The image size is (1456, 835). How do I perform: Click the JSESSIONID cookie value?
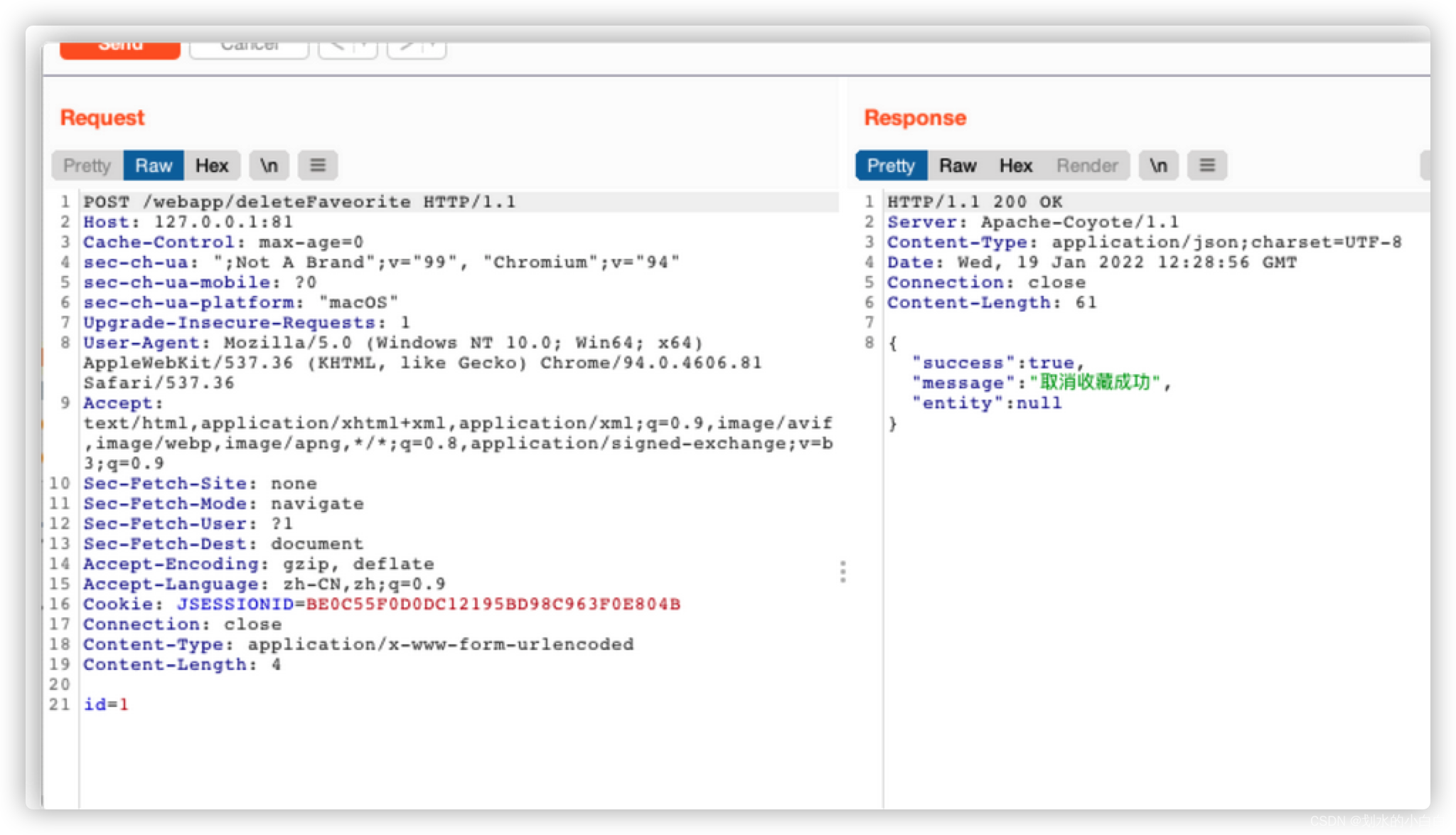pyautogui.click(x=493, y=604)
